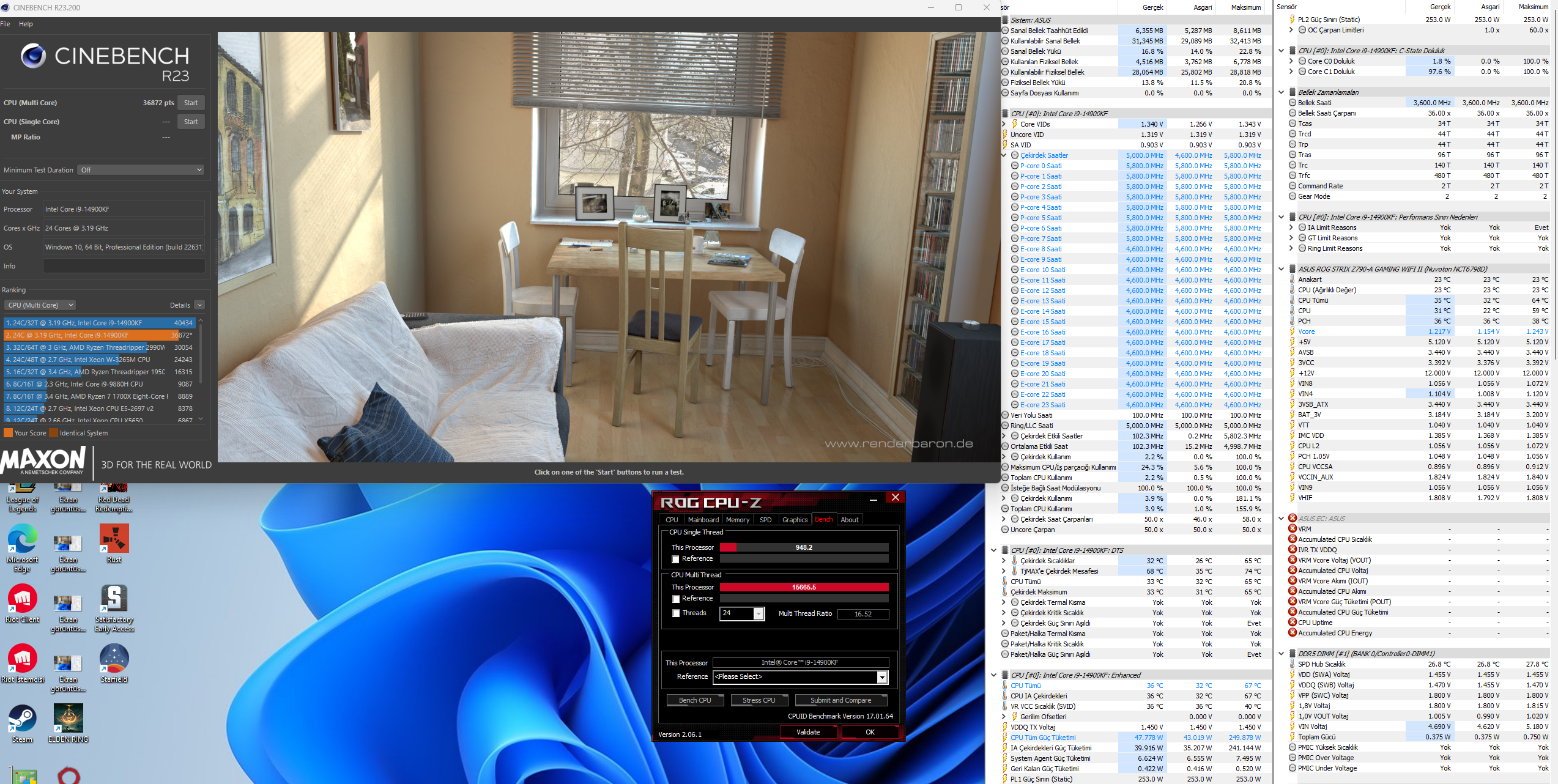Open Cinebench Help menu
Image resolution: width=1558 pixels, height=784 pixels.
26,24
